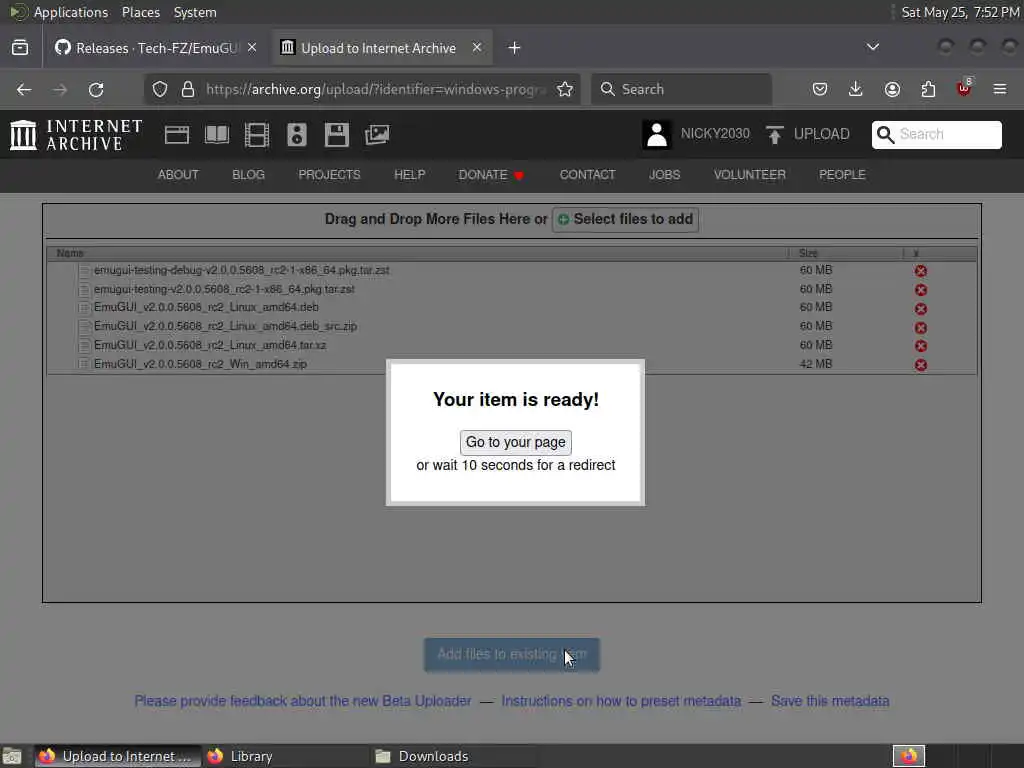Open the Places menu
The image size is (1024, 768).
[x=141, y=12]
